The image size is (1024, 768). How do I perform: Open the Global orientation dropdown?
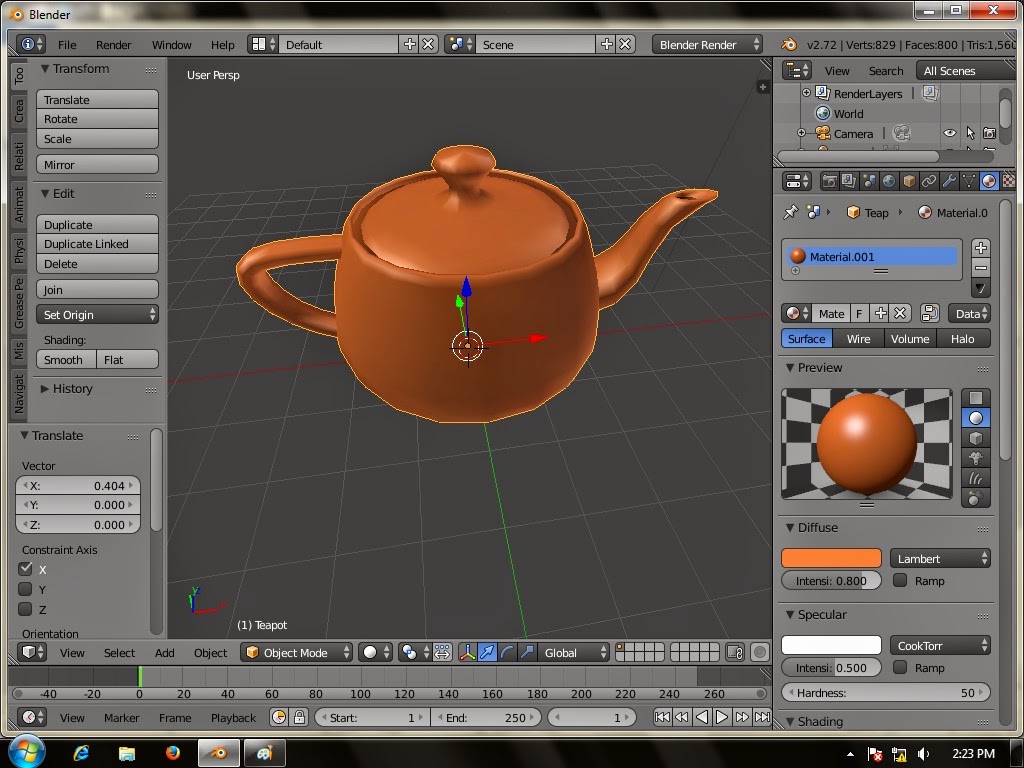pos(573,652)
